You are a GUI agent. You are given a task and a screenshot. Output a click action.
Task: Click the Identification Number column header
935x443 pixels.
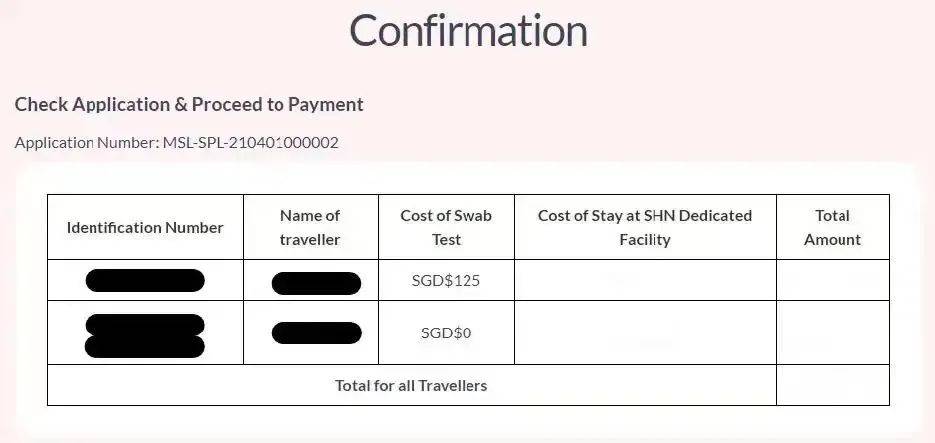pos(145,227)
